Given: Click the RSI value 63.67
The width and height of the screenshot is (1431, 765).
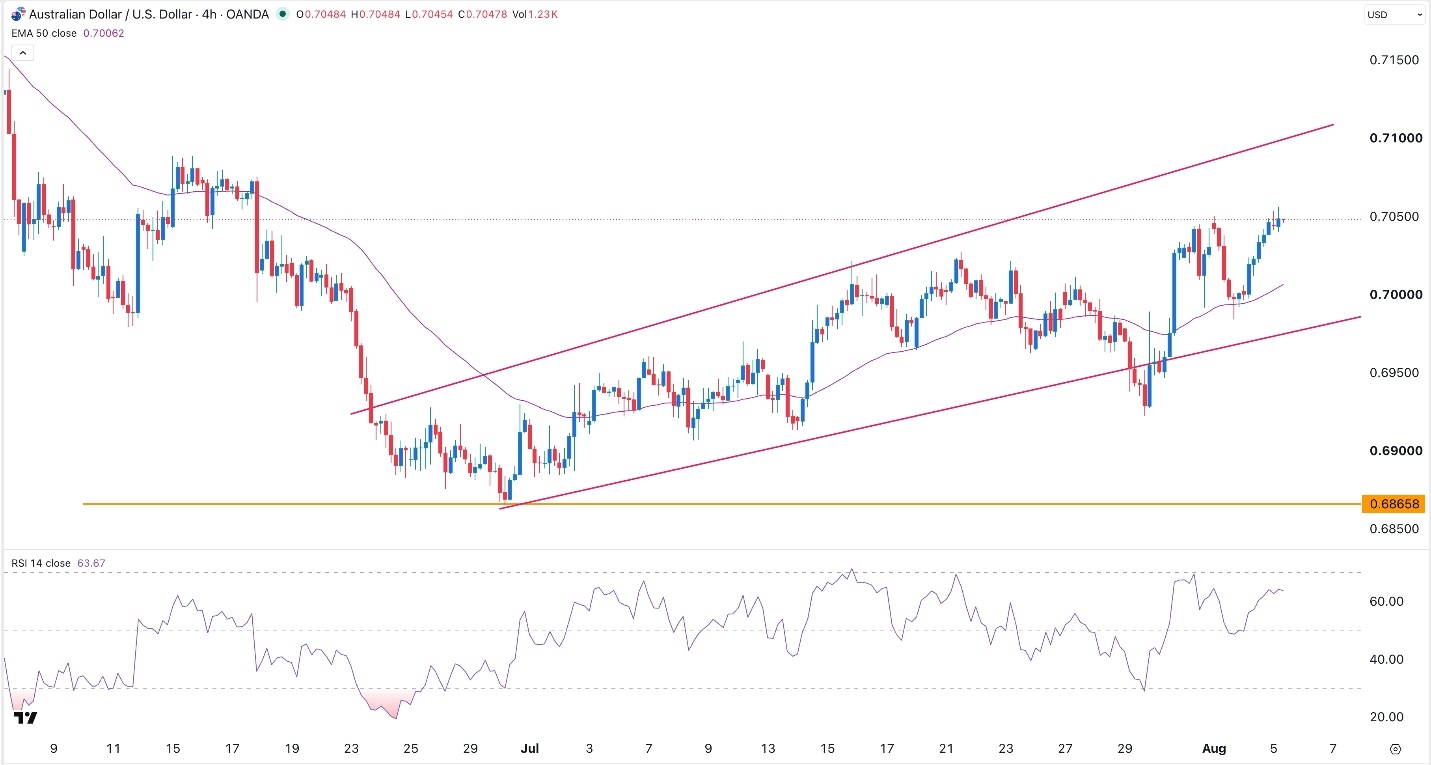Looking at the screenshot, I should tap(89, 563).
